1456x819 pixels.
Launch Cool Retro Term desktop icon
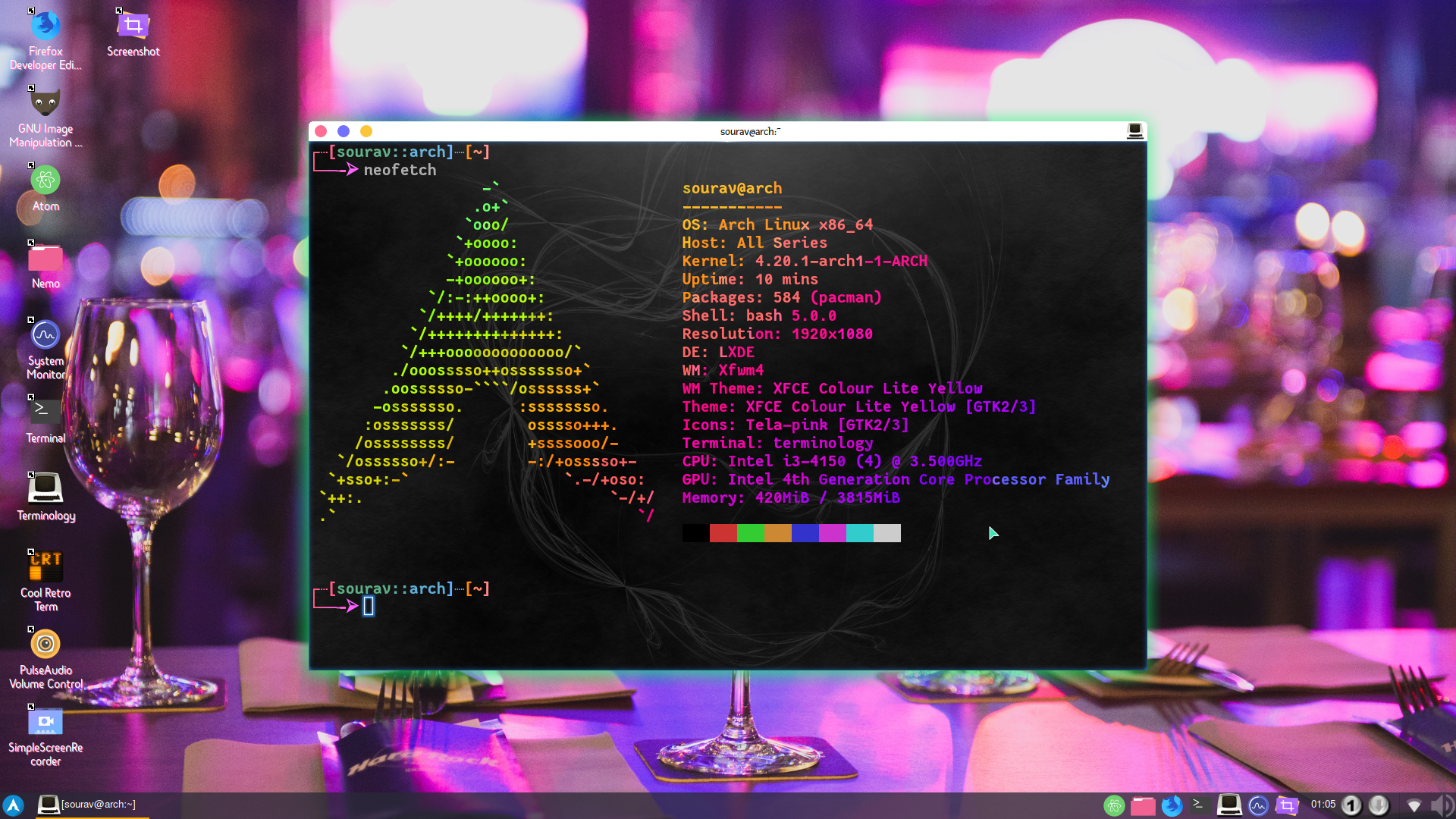(x=45, y=566)
